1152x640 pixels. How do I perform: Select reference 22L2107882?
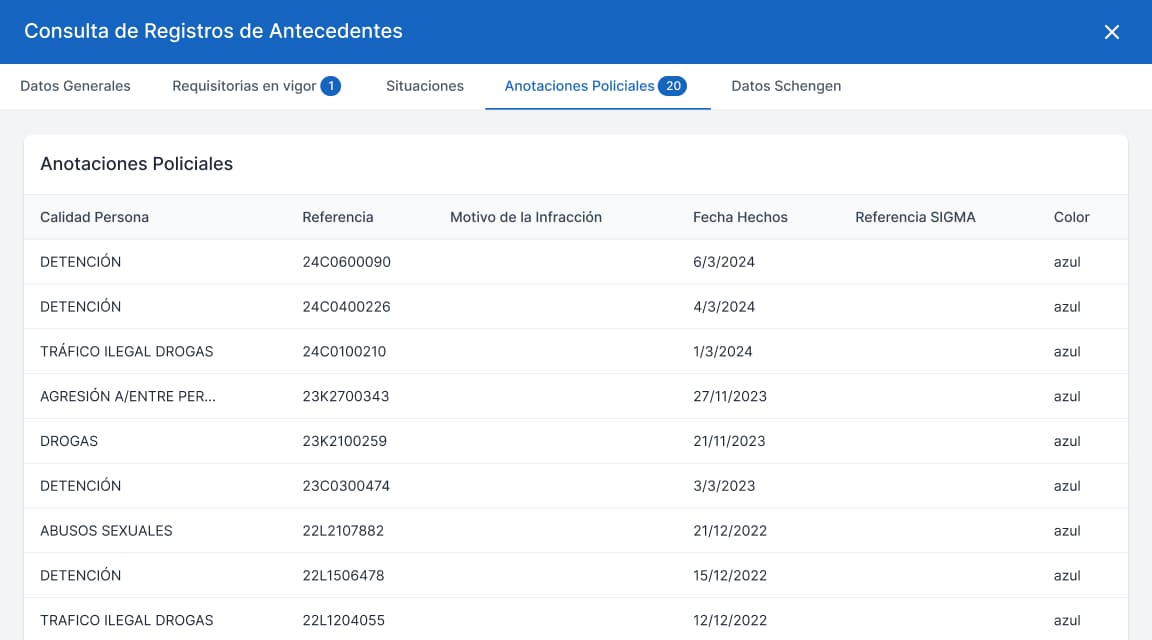[343, 531]
